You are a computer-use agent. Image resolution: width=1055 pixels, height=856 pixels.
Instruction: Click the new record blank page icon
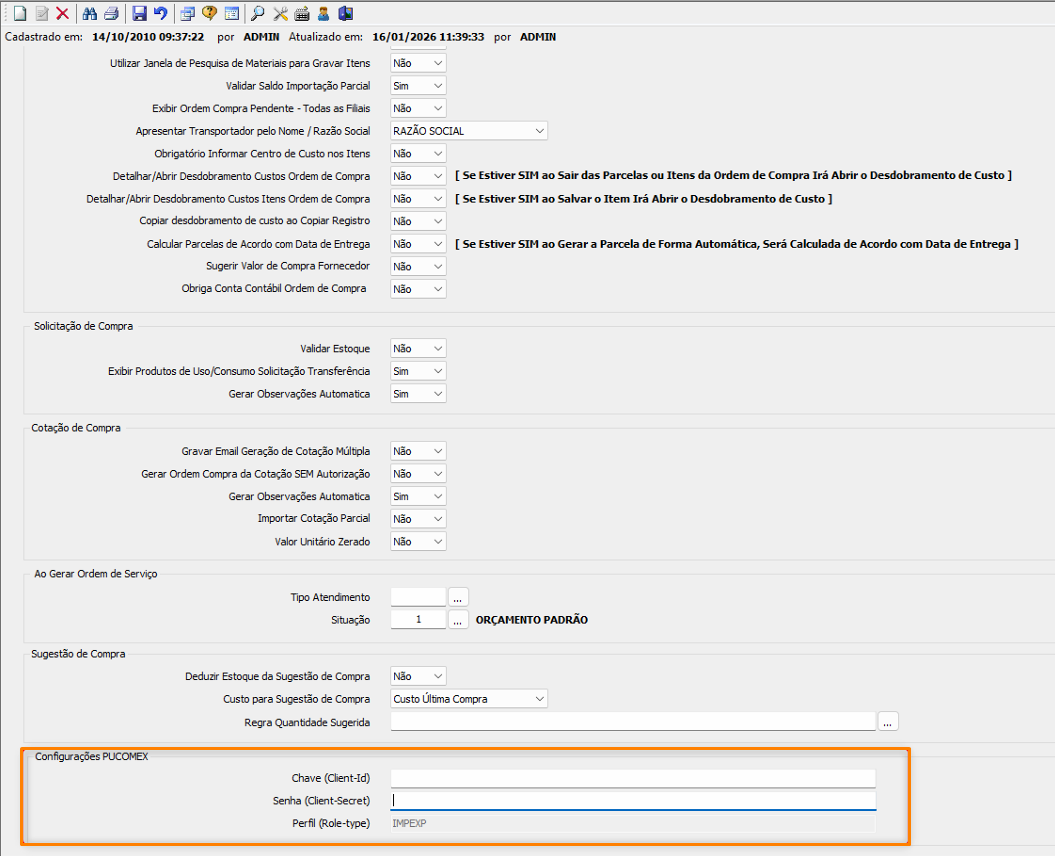click(19, 14)
